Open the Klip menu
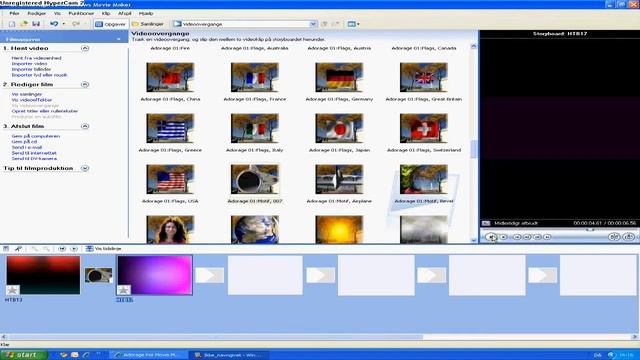Viewport: 640px width, 360px height. click(106, 13)
